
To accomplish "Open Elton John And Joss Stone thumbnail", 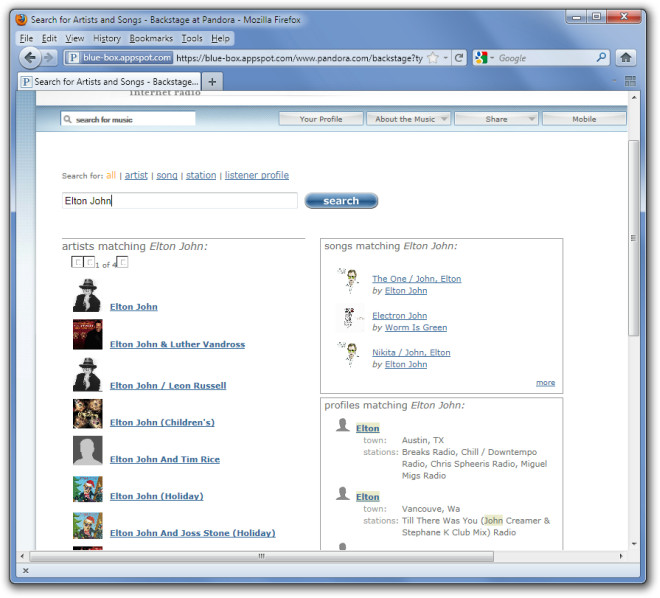I will [x=87, y=526].
